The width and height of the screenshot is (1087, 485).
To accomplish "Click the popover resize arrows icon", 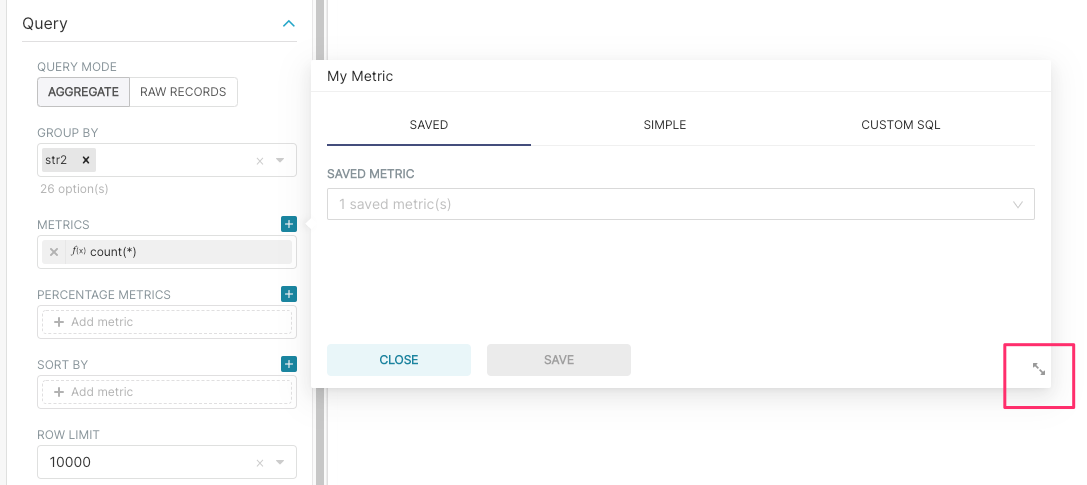I will click(x=1038, y=369).
